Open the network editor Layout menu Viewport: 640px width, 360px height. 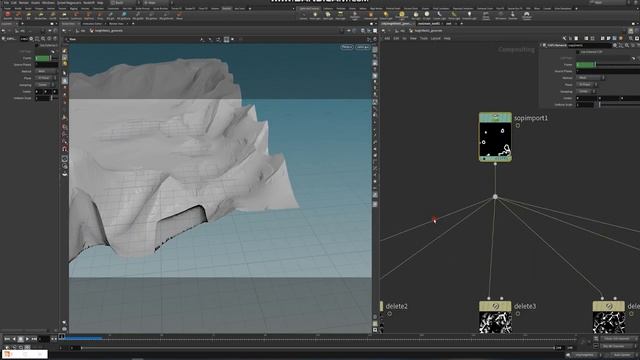click(x=436, y=38)
